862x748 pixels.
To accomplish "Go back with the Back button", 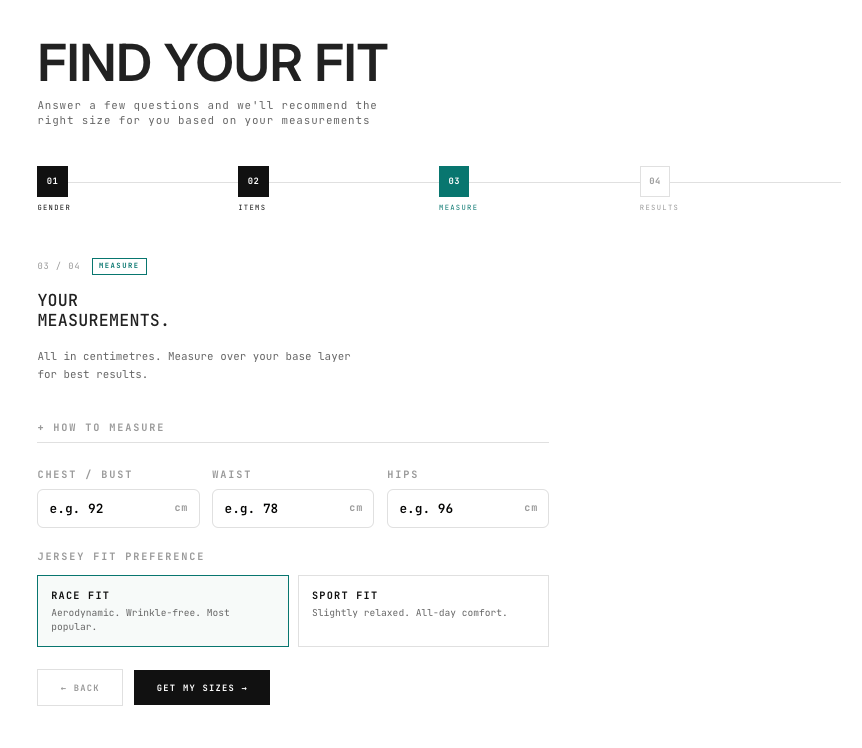I will tap(80, 688).
